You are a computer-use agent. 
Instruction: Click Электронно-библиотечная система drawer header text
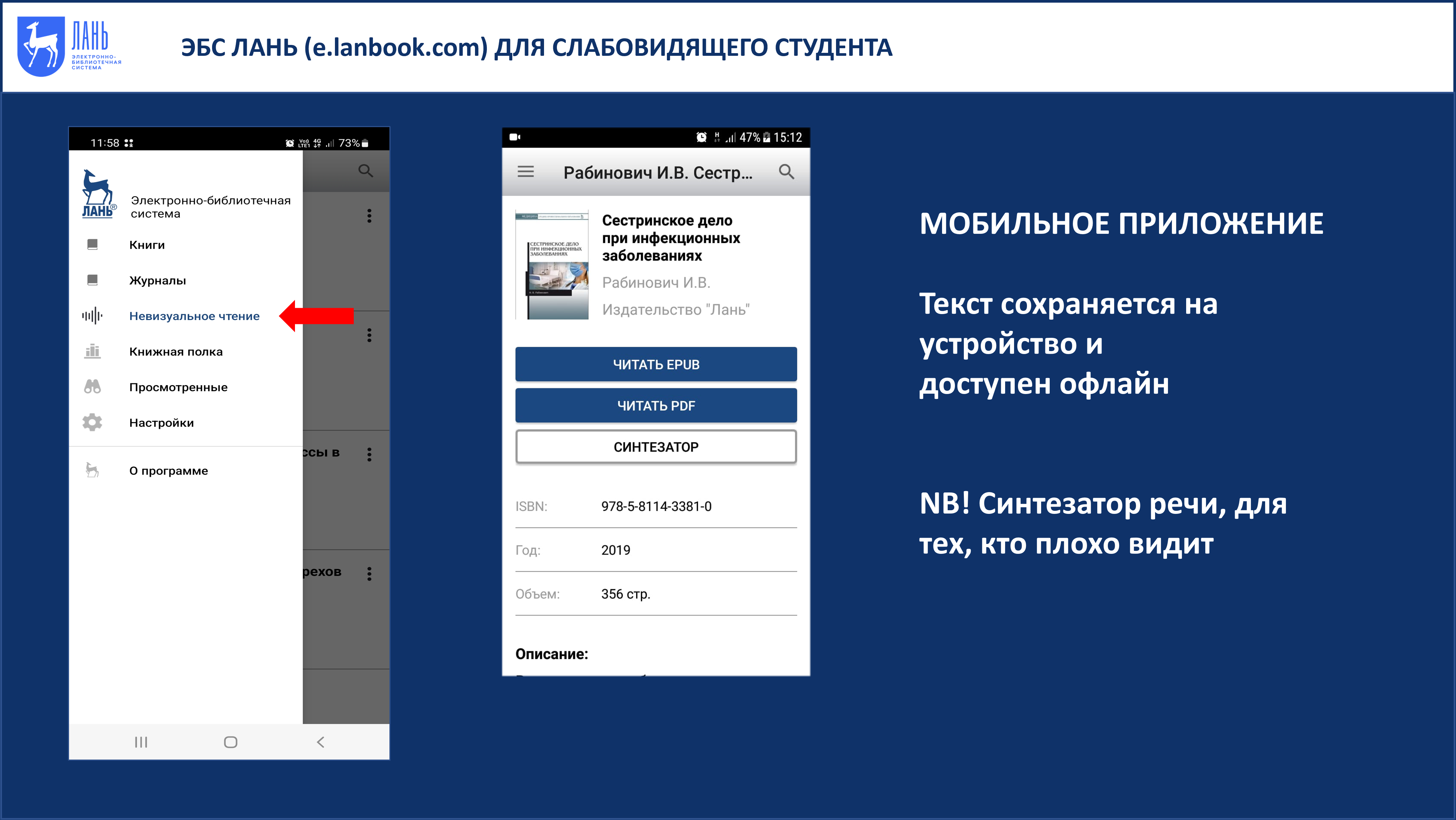(210, 207)
